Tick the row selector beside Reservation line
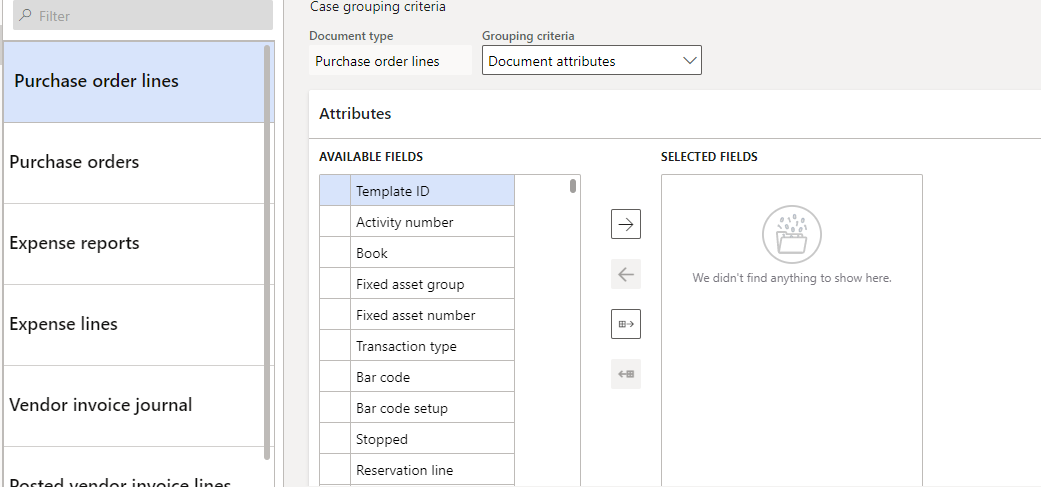 [x=335, y=470]
